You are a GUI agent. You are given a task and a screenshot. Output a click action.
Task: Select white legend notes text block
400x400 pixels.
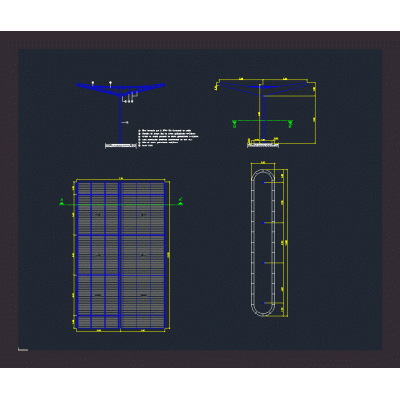[x=169, y=138]
